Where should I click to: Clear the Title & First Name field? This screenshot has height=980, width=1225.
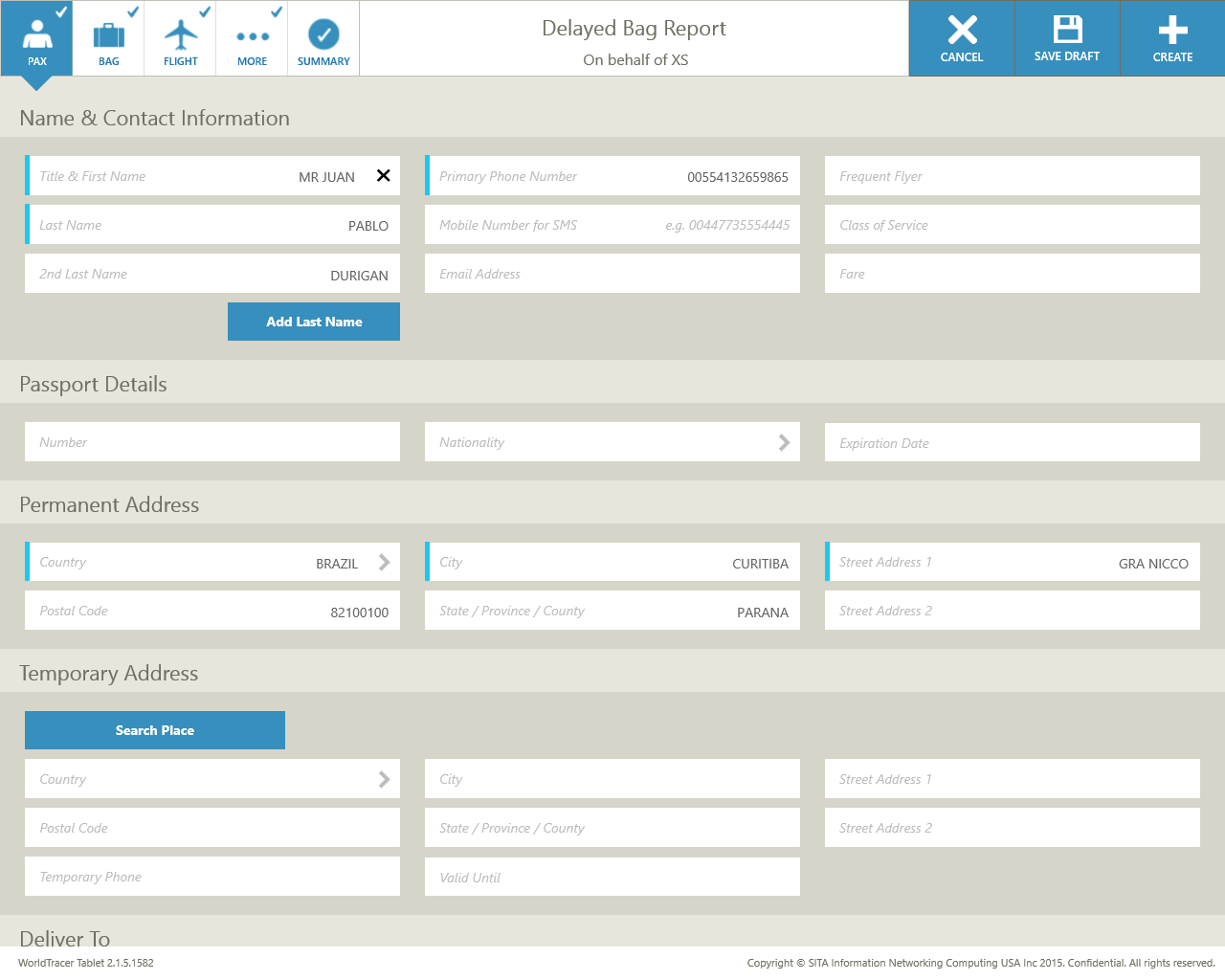384,176
